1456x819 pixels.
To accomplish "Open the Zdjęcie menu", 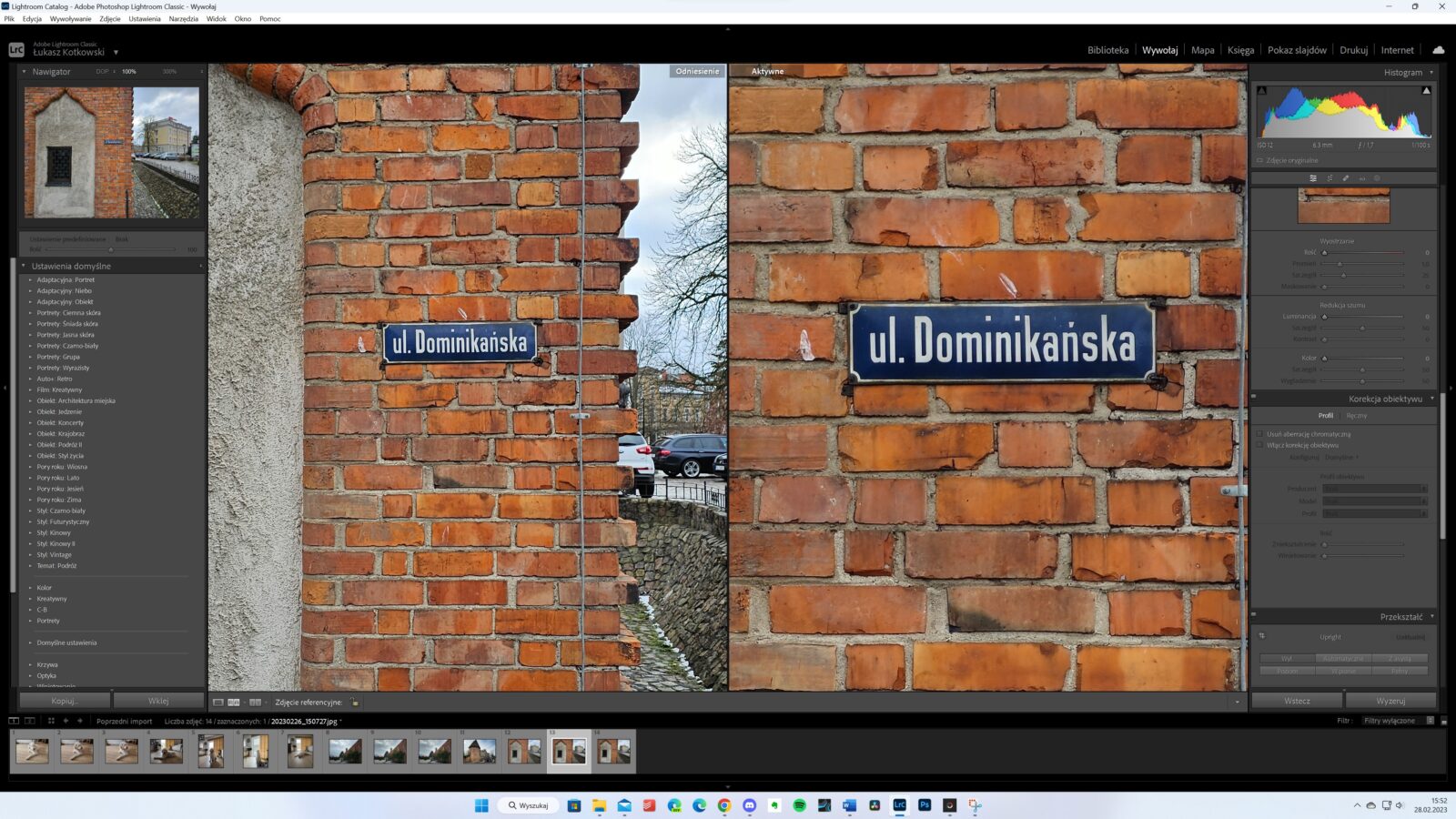I will 110,18.
